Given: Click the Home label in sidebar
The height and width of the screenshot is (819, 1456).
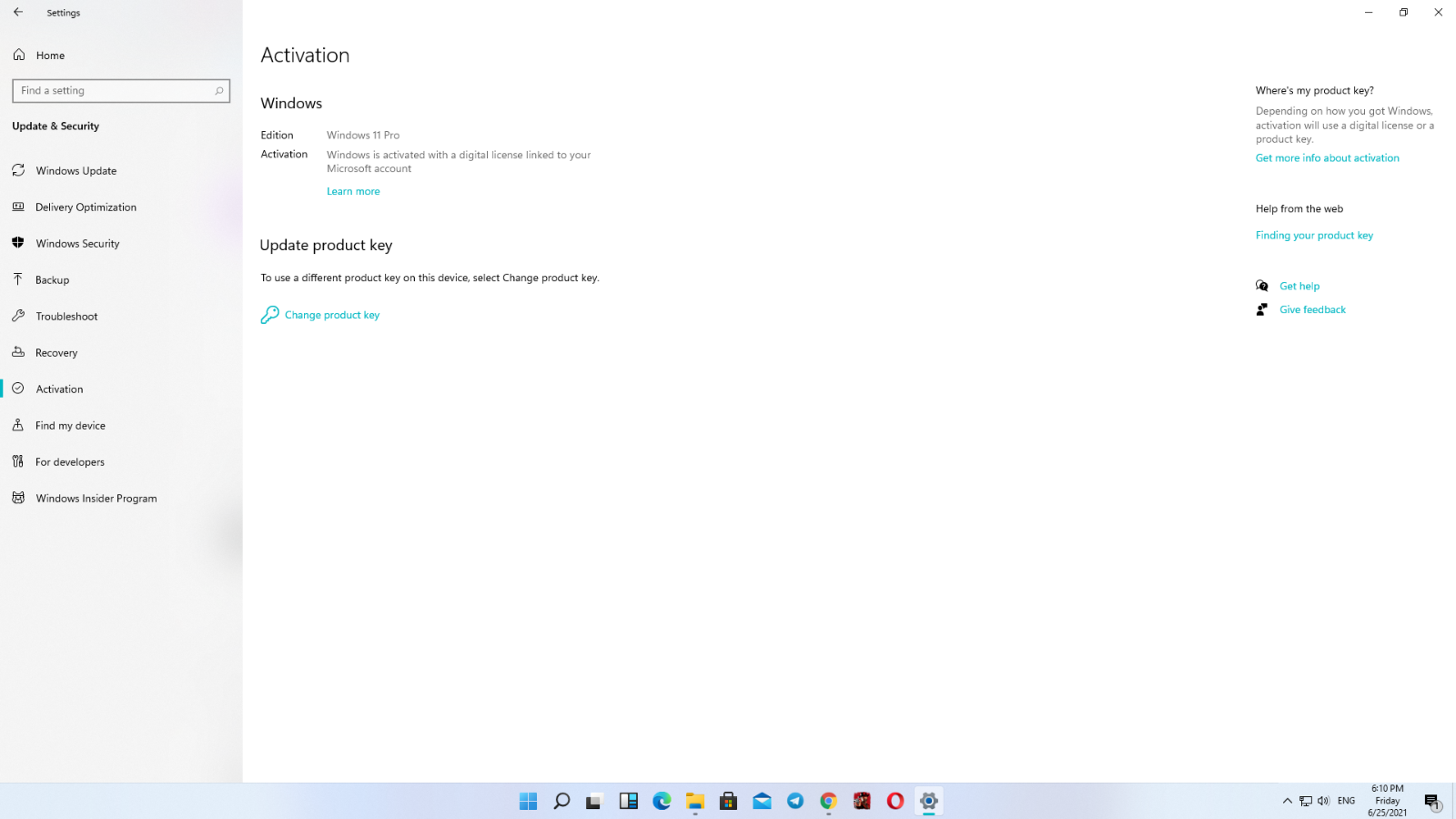Looking at the screenshot, I should (50, 55).
